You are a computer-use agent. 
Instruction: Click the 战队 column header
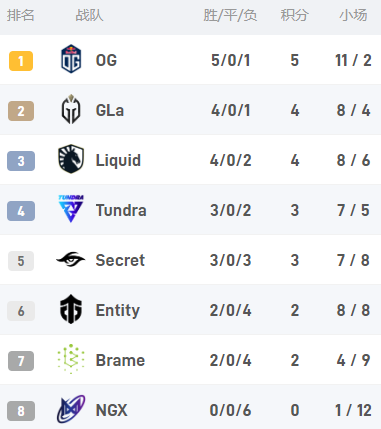point(89,15)
